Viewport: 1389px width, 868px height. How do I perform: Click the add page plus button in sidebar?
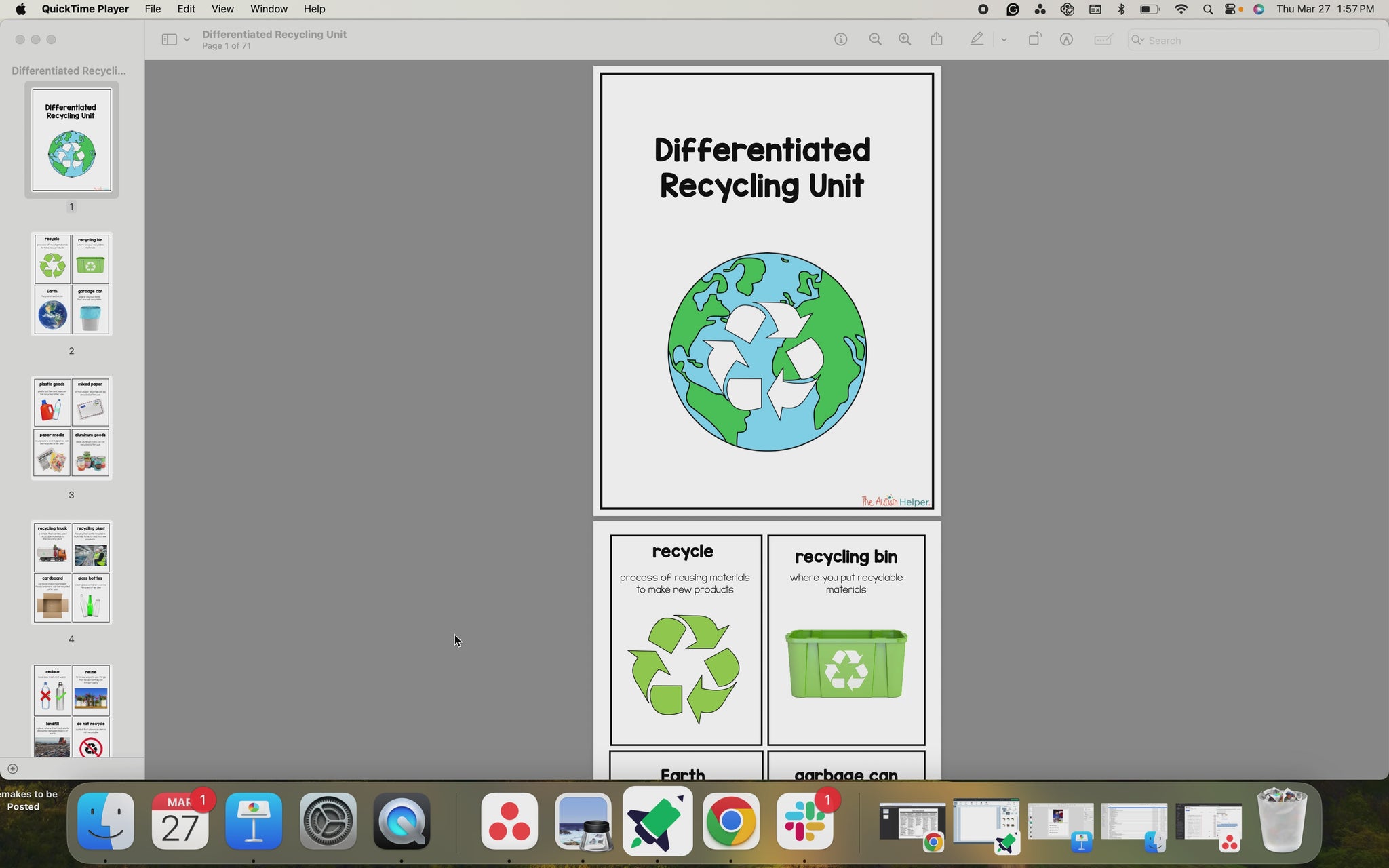[12, 768]
